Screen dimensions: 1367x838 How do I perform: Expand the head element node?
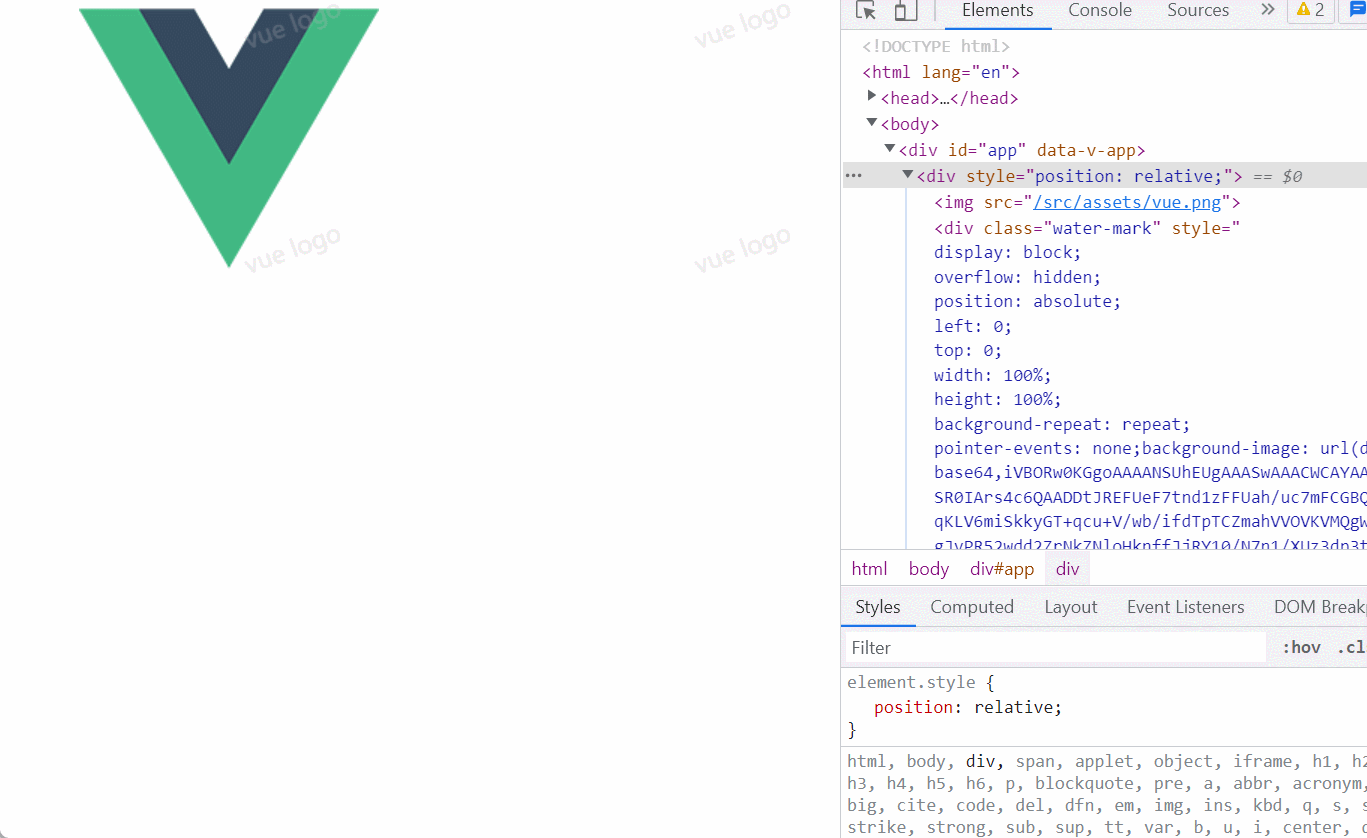pyautogui.click(x=872, y=96)
